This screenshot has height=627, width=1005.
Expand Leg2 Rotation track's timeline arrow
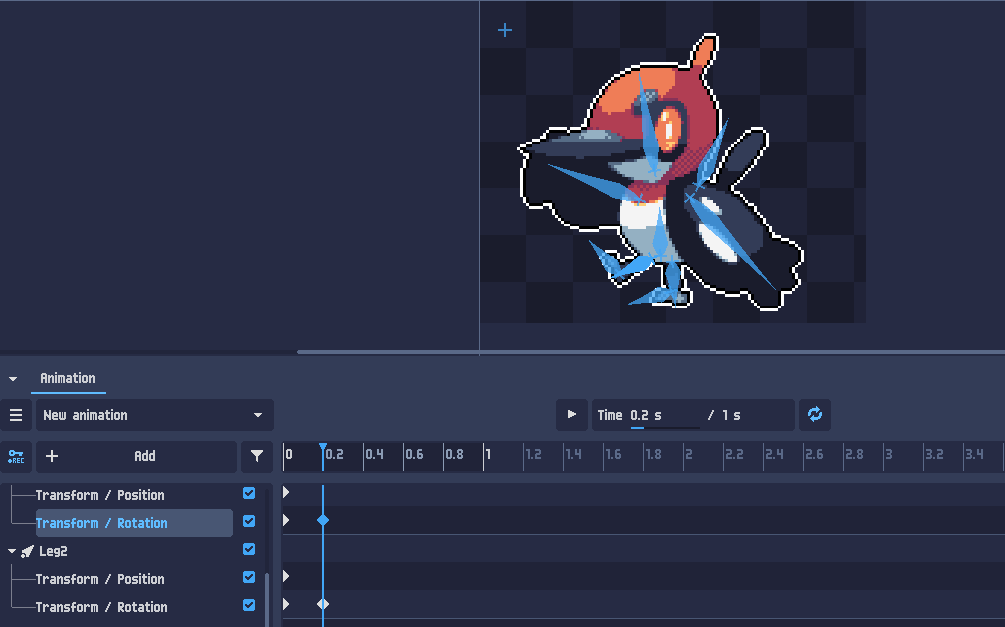click(286, 604)
